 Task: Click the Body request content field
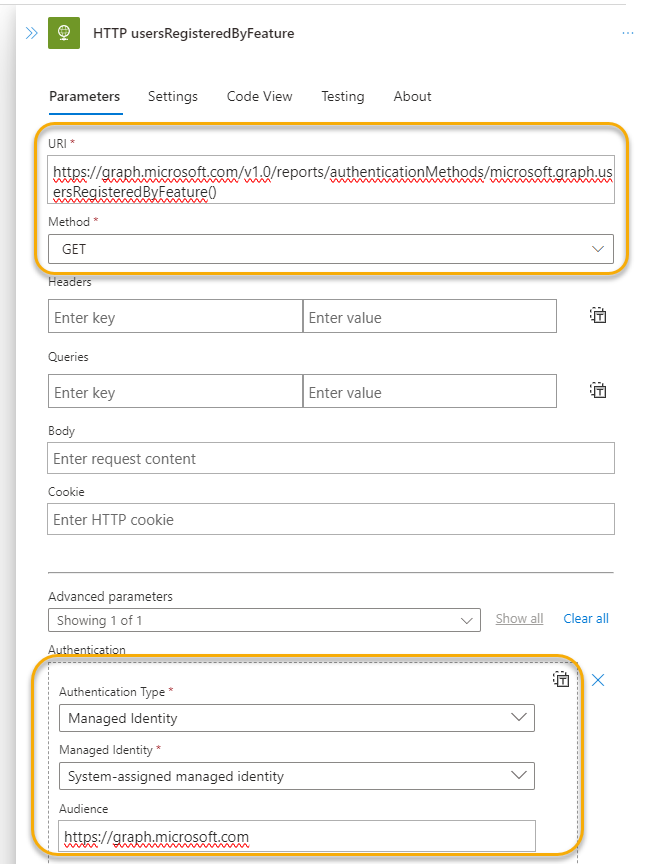point(331,458)
